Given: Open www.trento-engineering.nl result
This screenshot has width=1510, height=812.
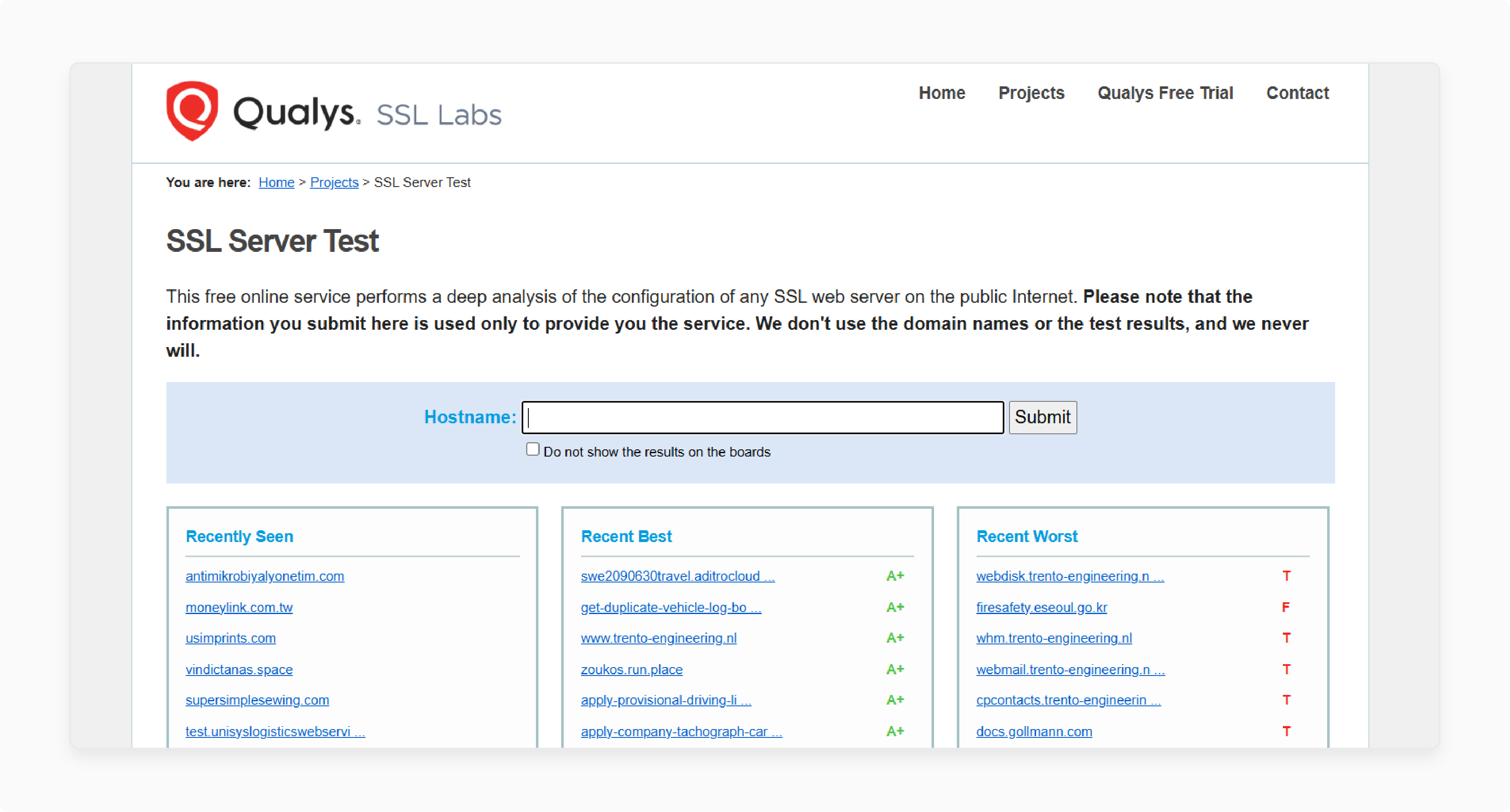Looking at the screenshot, I should point(659,638).
